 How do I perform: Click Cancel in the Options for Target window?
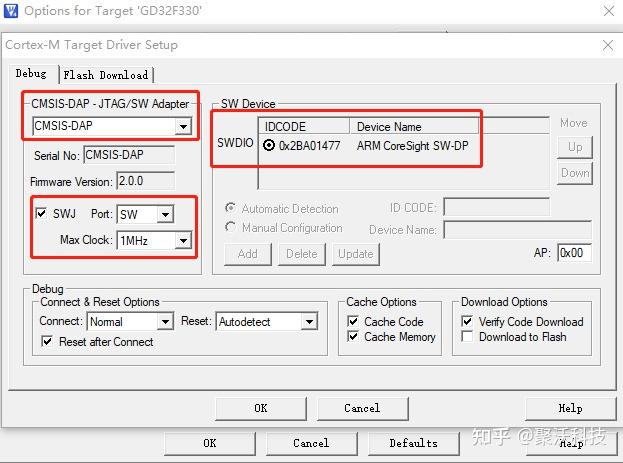(x=311, y=443)
